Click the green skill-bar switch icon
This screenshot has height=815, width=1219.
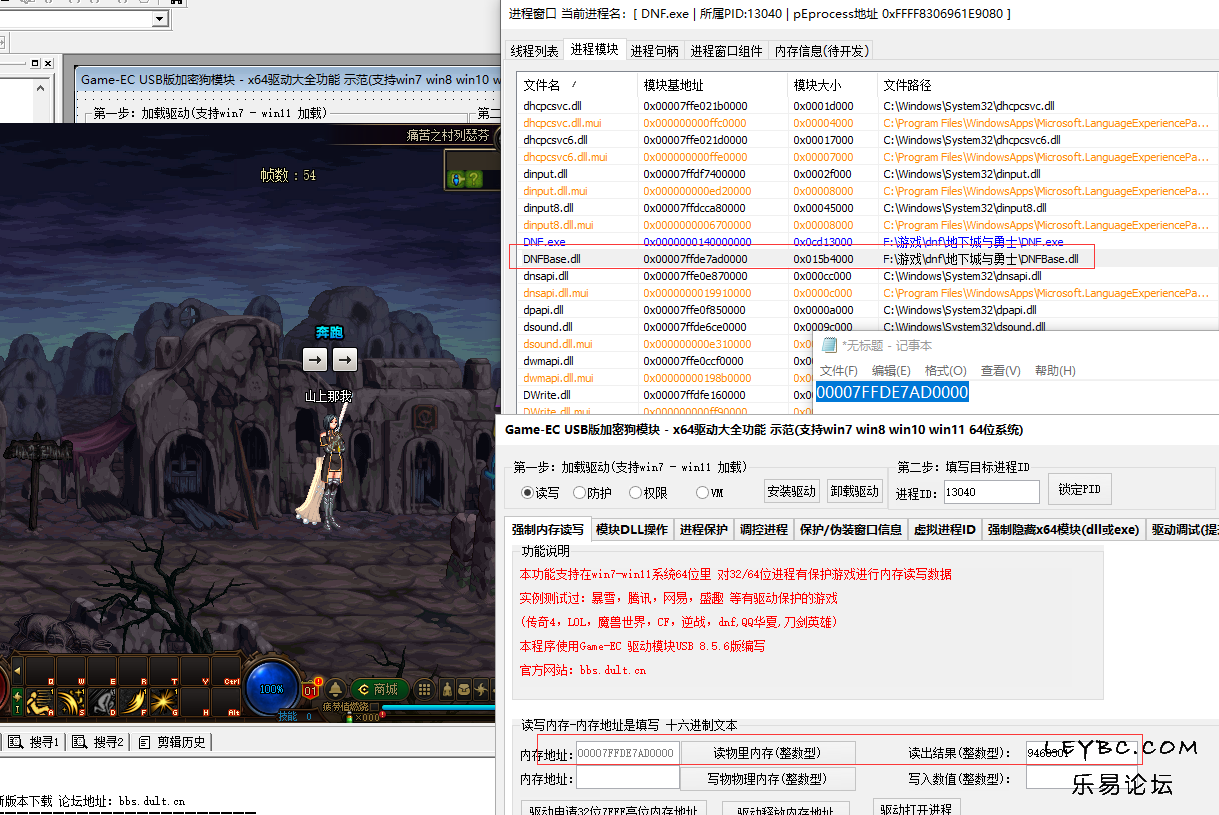click(x=17, y=701)
